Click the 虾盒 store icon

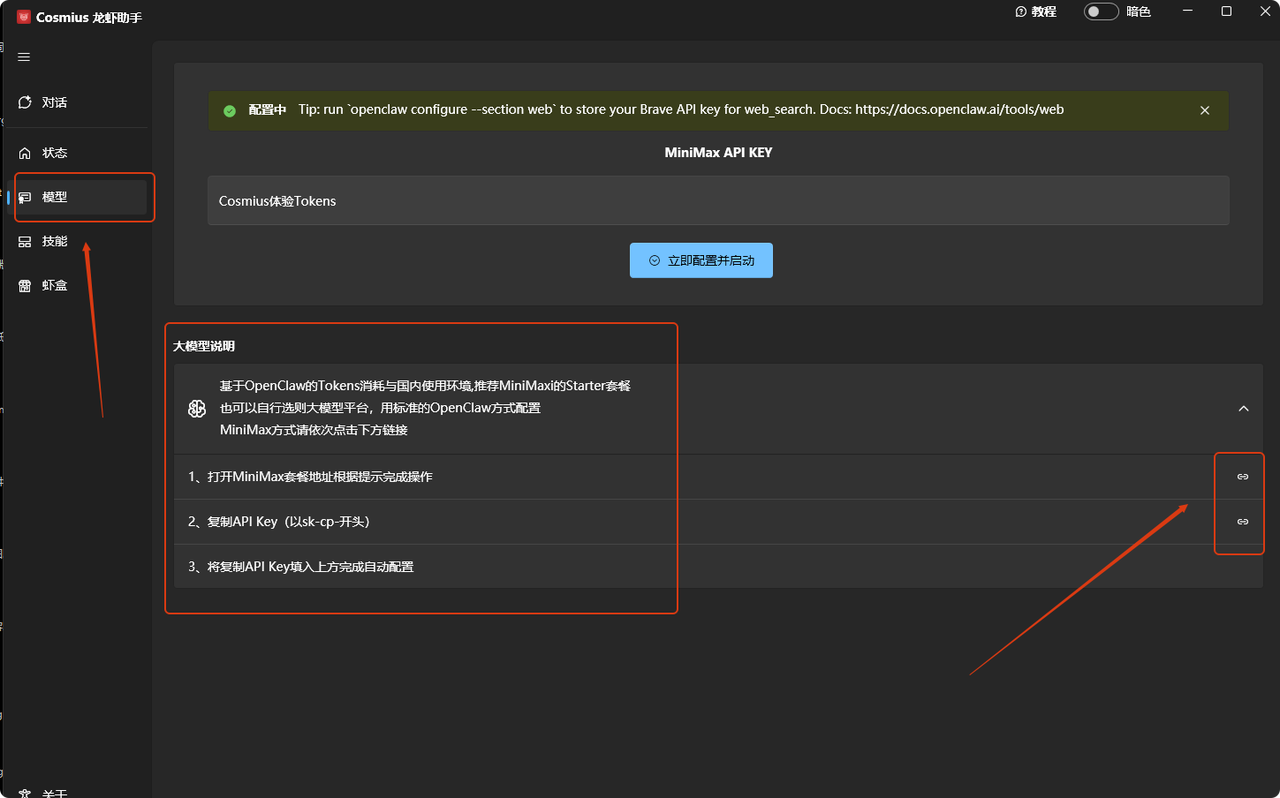point(25,285)
